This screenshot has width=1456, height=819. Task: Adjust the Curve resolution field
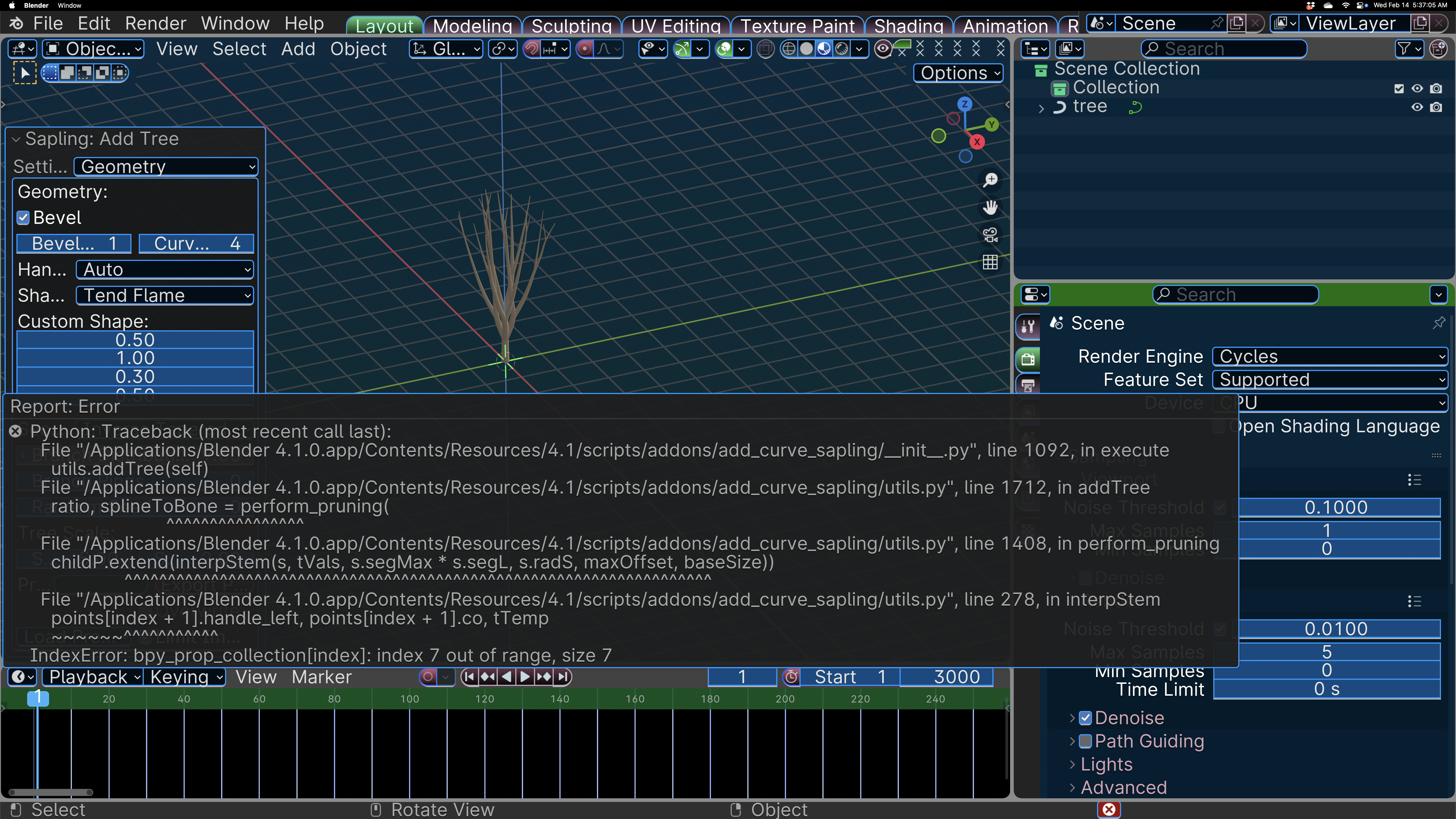(x=196, y=244)
